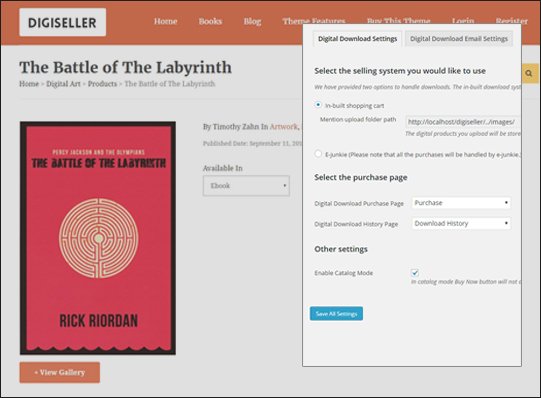Open the Available In Ebook dropdown
The width and height of the screenshot is (541, 398).
pyautogui.click(x=246, y=186)
